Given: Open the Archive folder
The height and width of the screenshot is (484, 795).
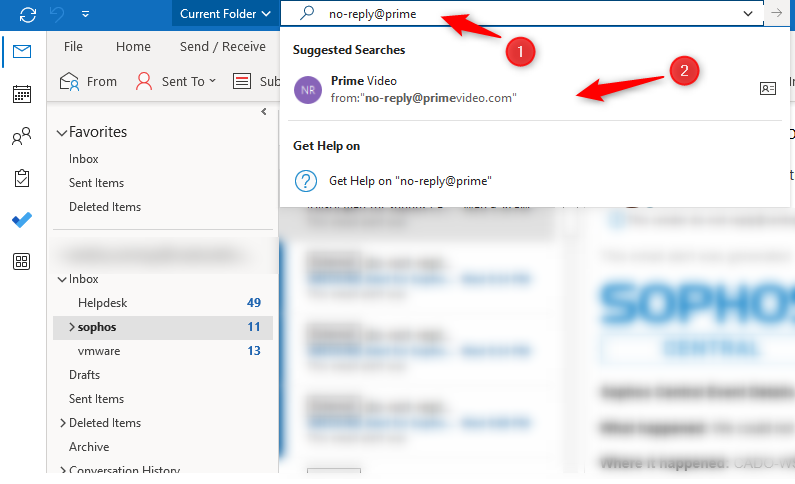Looking at the screenshot, I should coord(89,447).
